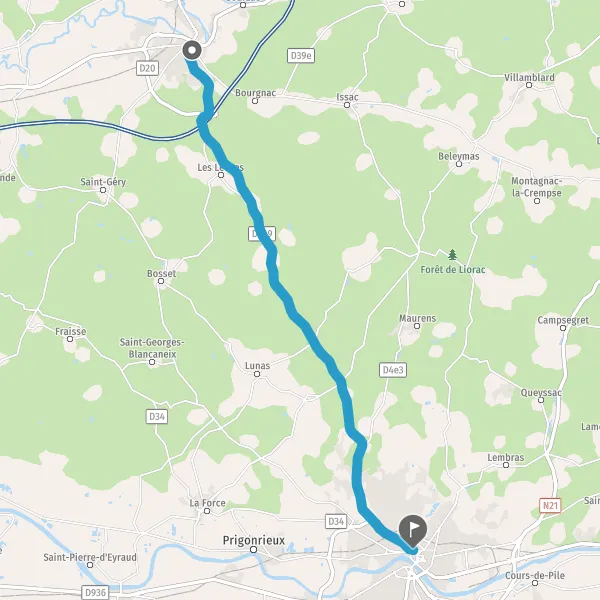Click the Maurens place label
This screenshot has height=600, width=600.
pos(417,318)
